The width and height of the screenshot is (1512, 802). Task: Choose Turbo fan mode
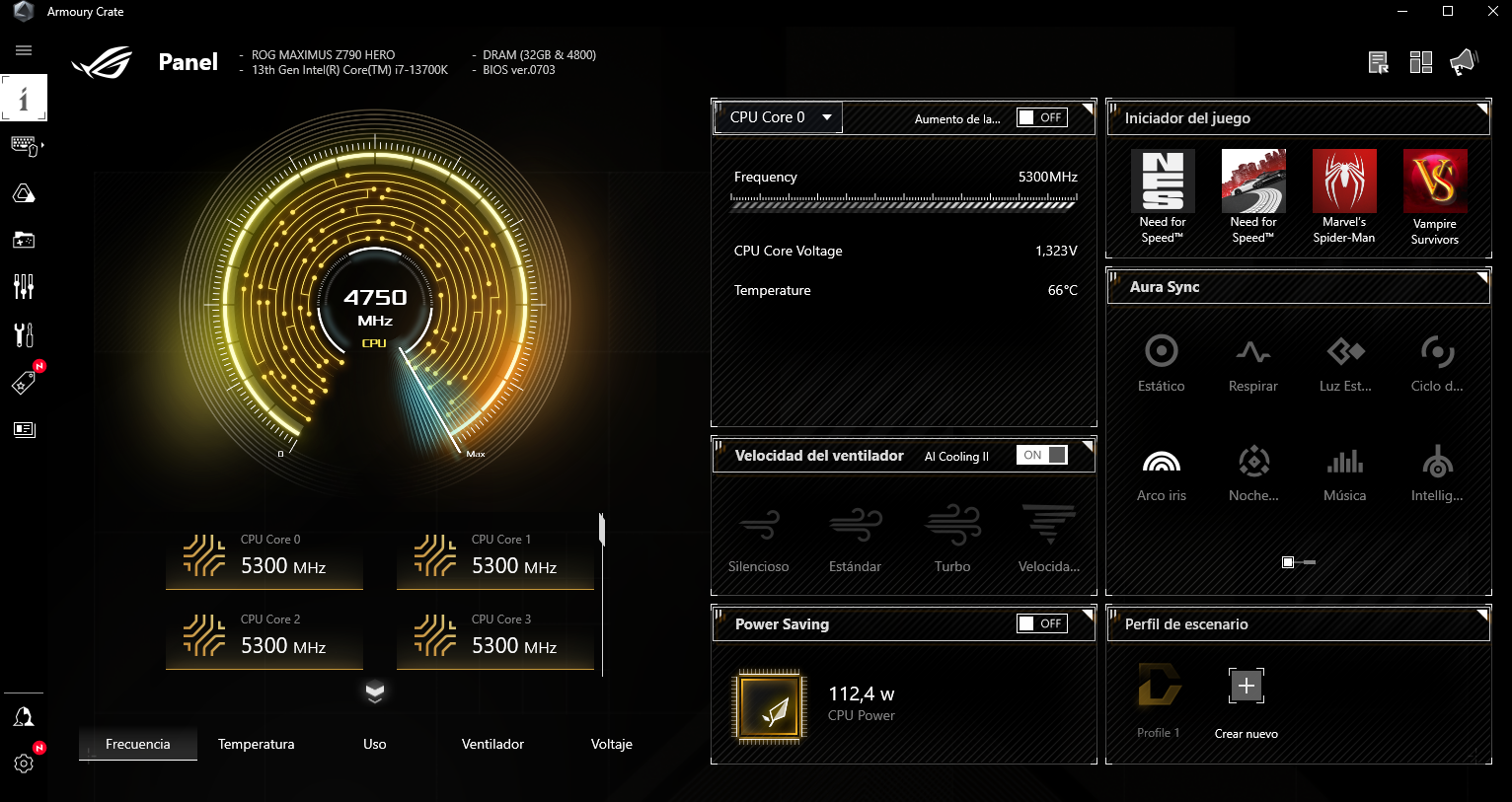(x=952, y=539)
